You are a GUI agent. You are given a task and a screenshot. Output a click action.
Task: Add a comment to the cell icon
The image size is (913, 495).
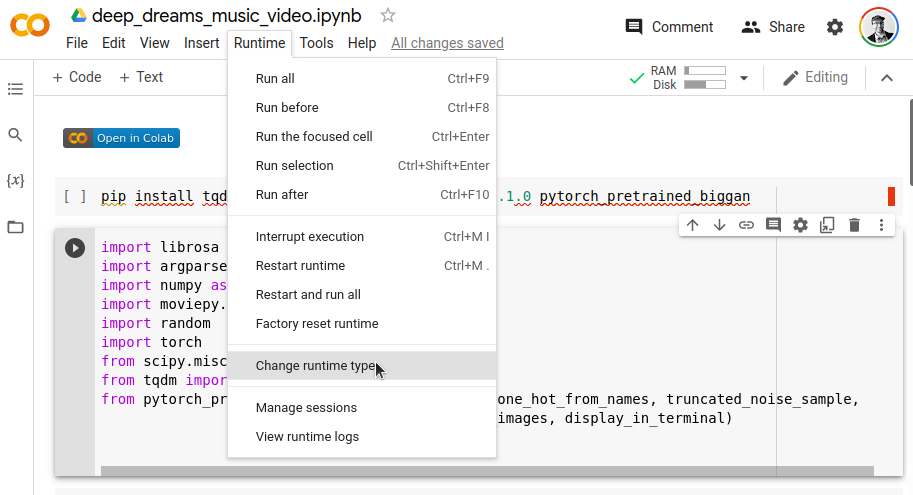[773, 225]
